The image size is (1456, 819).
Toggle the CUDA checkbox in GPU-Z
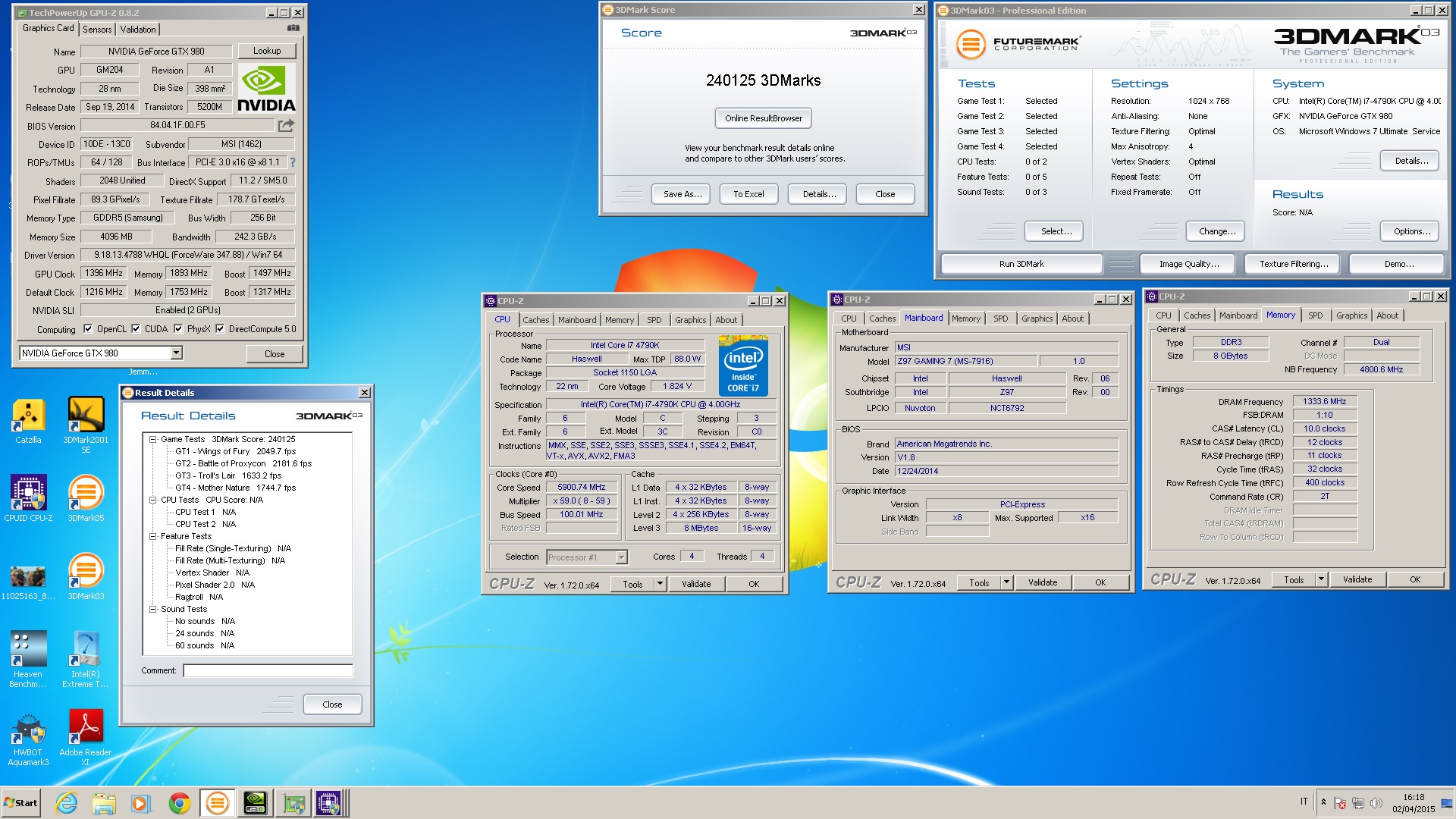click(136, 329)
